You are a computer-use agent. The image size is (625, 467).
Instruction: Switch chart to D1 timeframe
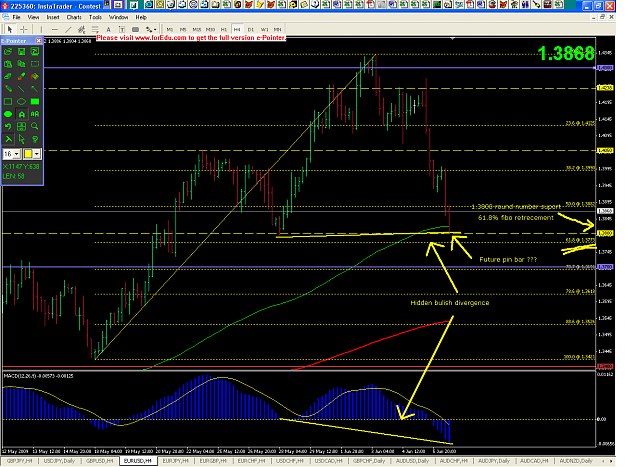point(251,29)
